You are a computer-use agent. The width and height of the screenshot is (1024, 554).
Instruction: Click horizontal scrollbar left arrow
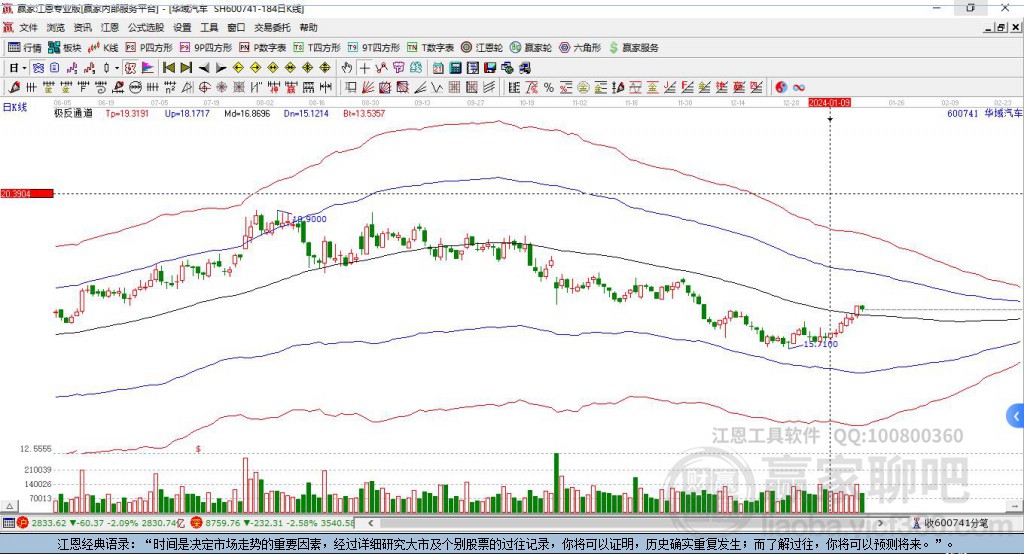[x=371, y=523]
